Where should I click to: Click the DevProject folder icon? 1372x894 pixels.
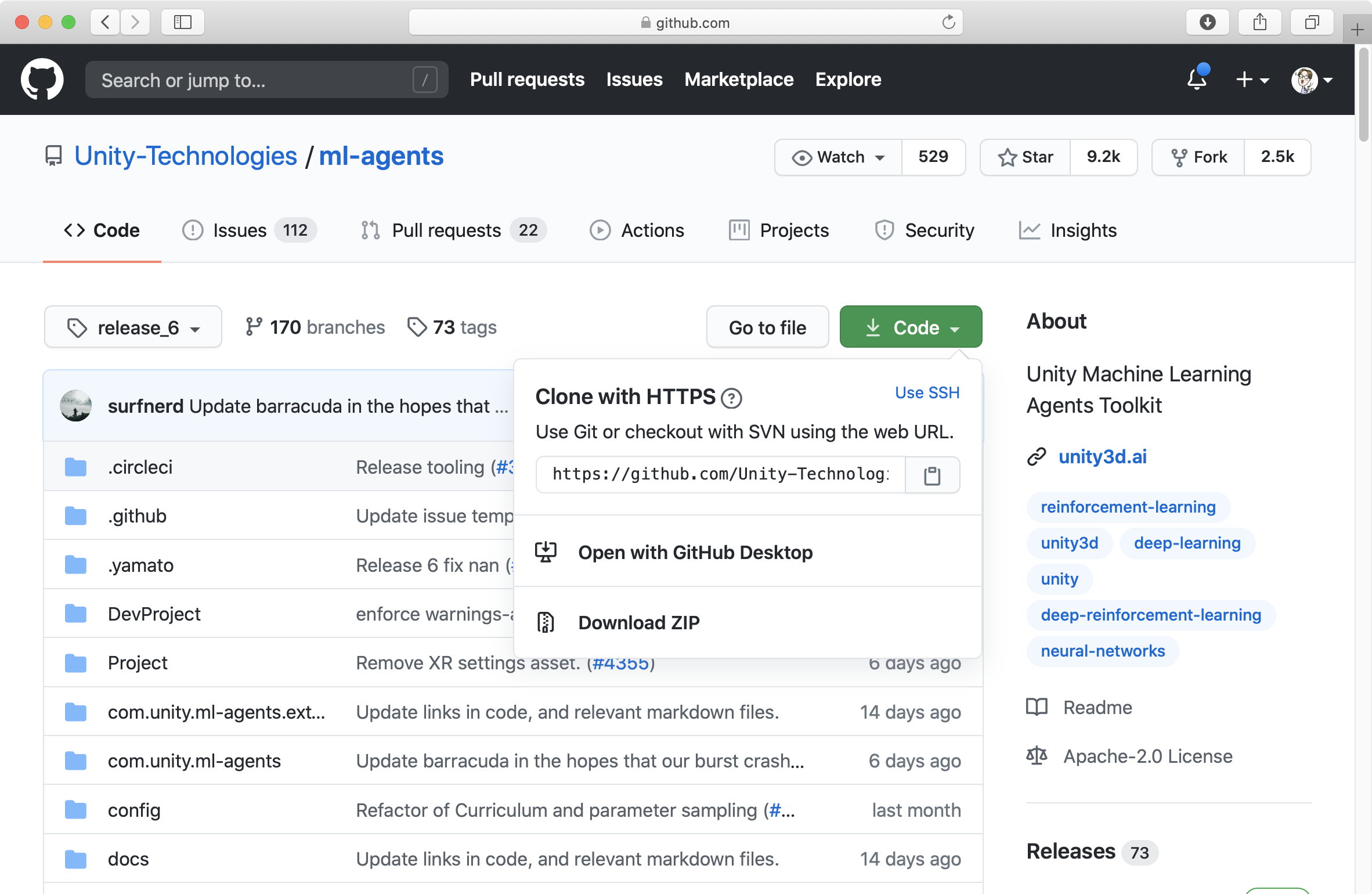75,614
